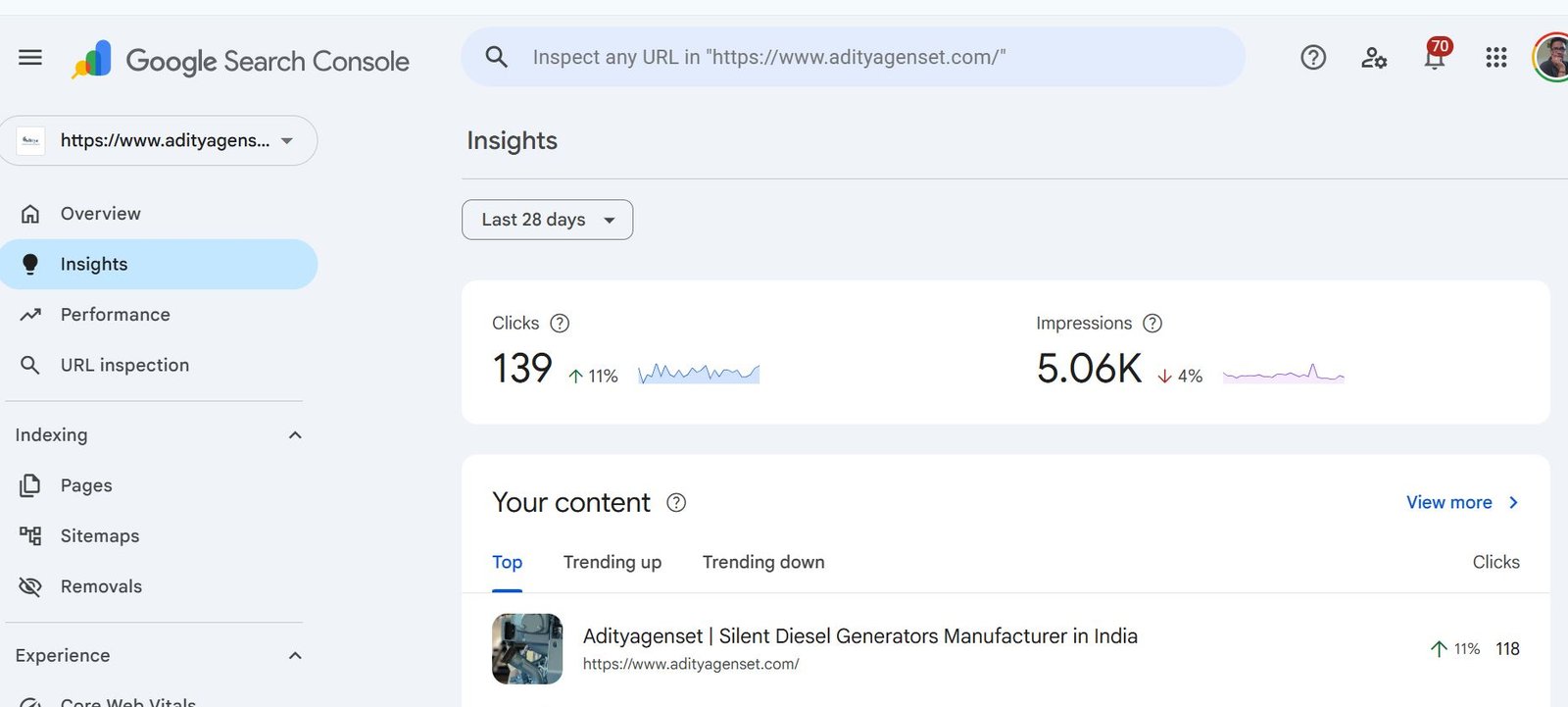The image size is (1568, 707).
Task: Click the Overview home icon
Action: point(30,214)
